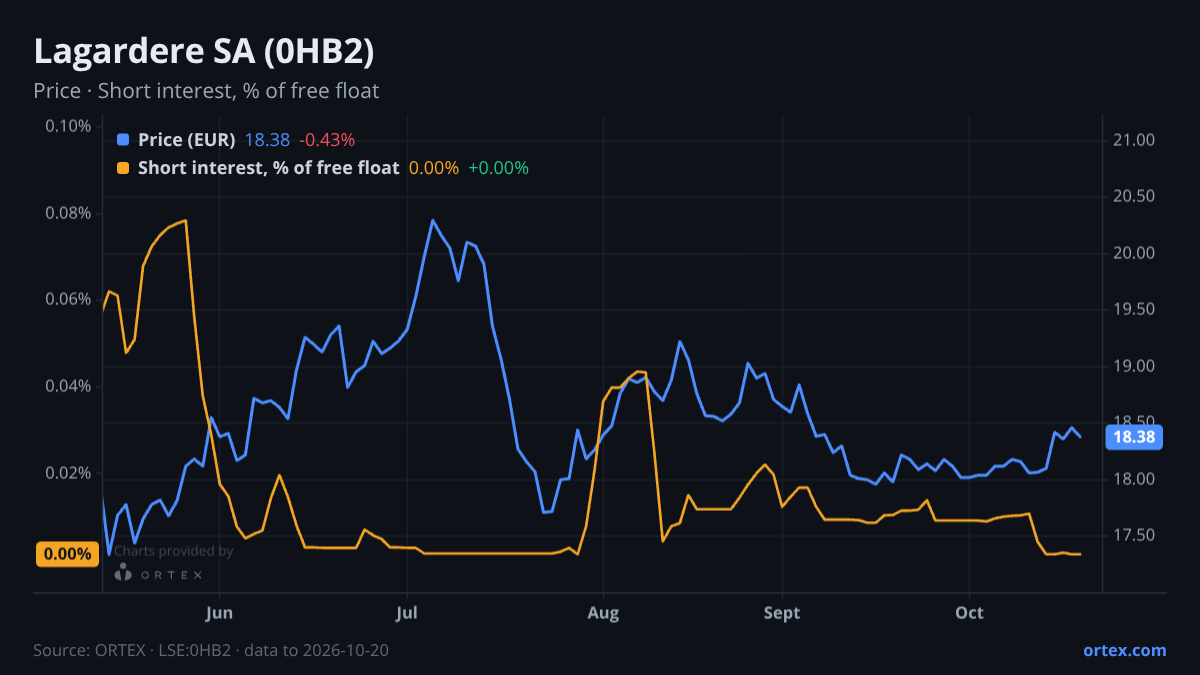Click the orange 0.00% axis badge
Image resolution: width=1200 pixels, height=675 pixels.
point(67,554)
